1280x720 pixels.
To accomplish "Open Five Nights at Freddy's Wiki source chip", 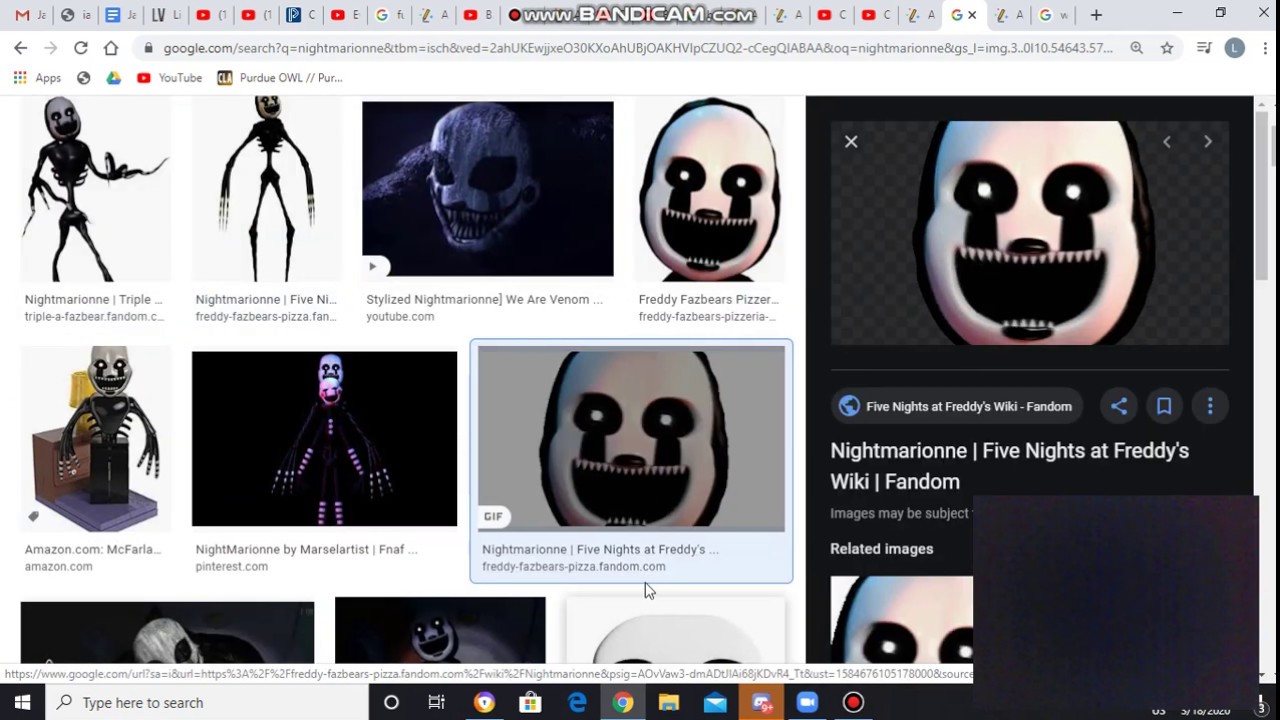I will pyautogui.click(x=957, y=406).
